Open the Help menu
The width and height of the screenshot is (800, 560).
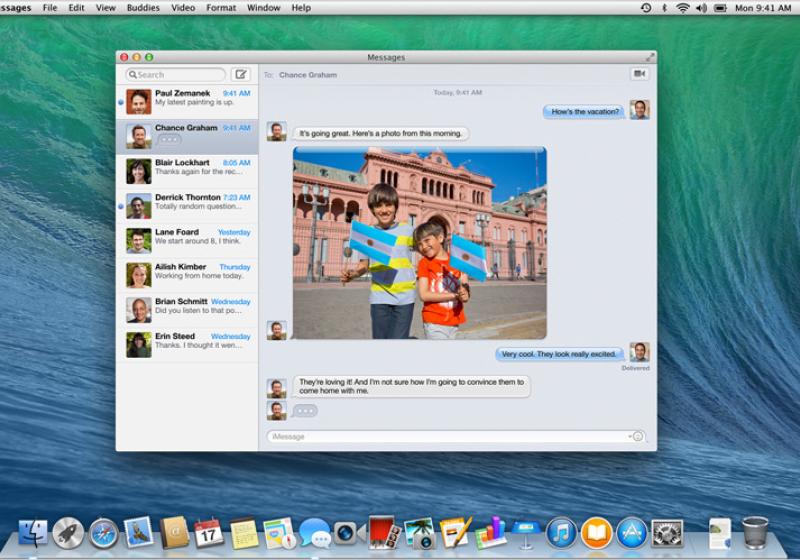(301, 8)
